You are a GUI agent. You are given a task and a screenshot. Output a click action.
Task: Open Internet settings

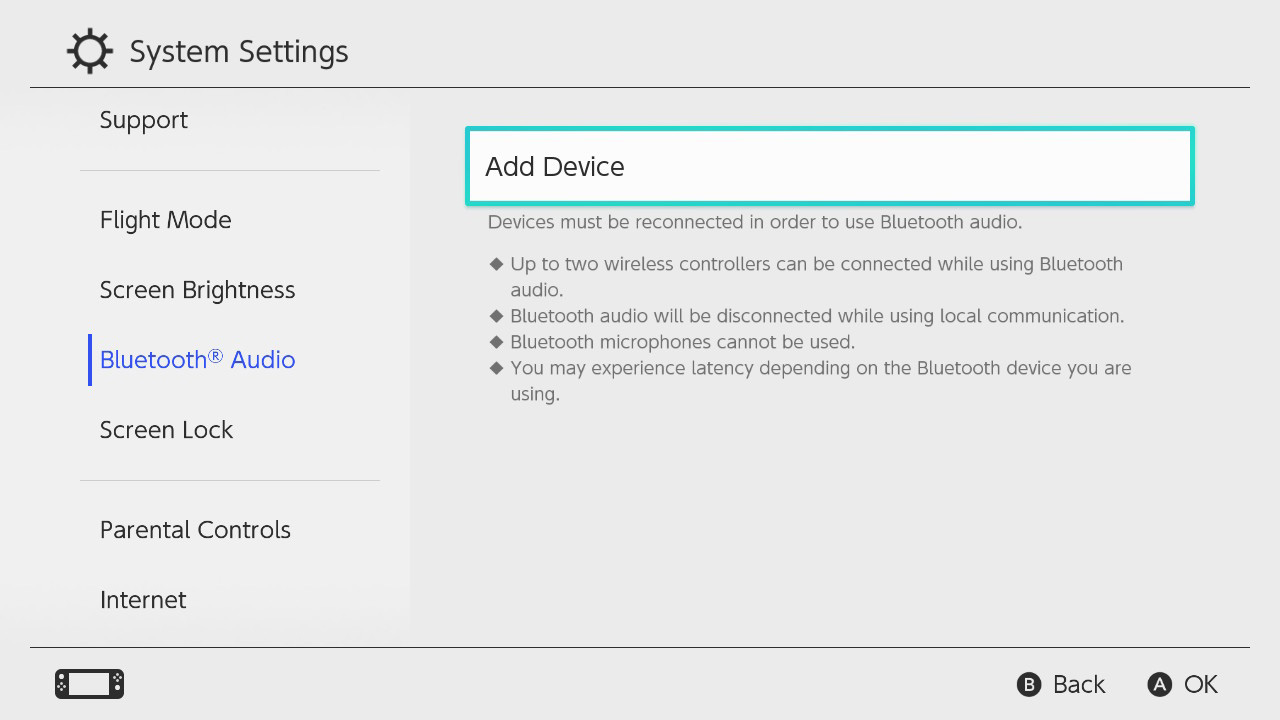point(143,599)
